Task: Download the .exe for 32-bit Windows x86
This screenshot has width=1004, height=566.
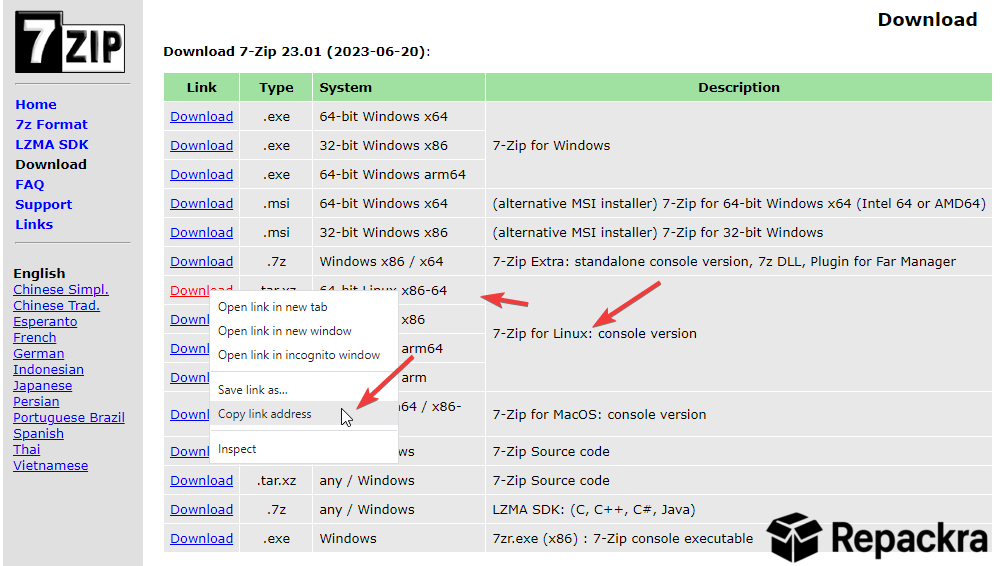Action: point(201,145)
